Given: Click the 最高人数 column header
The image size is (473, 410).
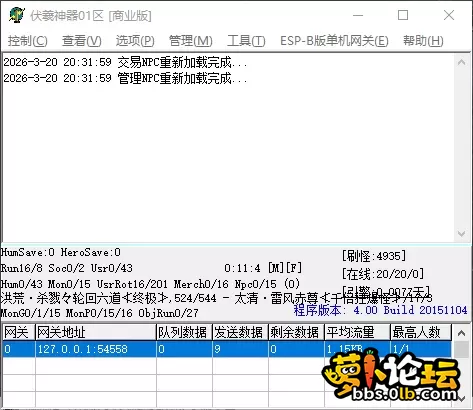Looking at the screenshot, I should [x=421, y=332].
